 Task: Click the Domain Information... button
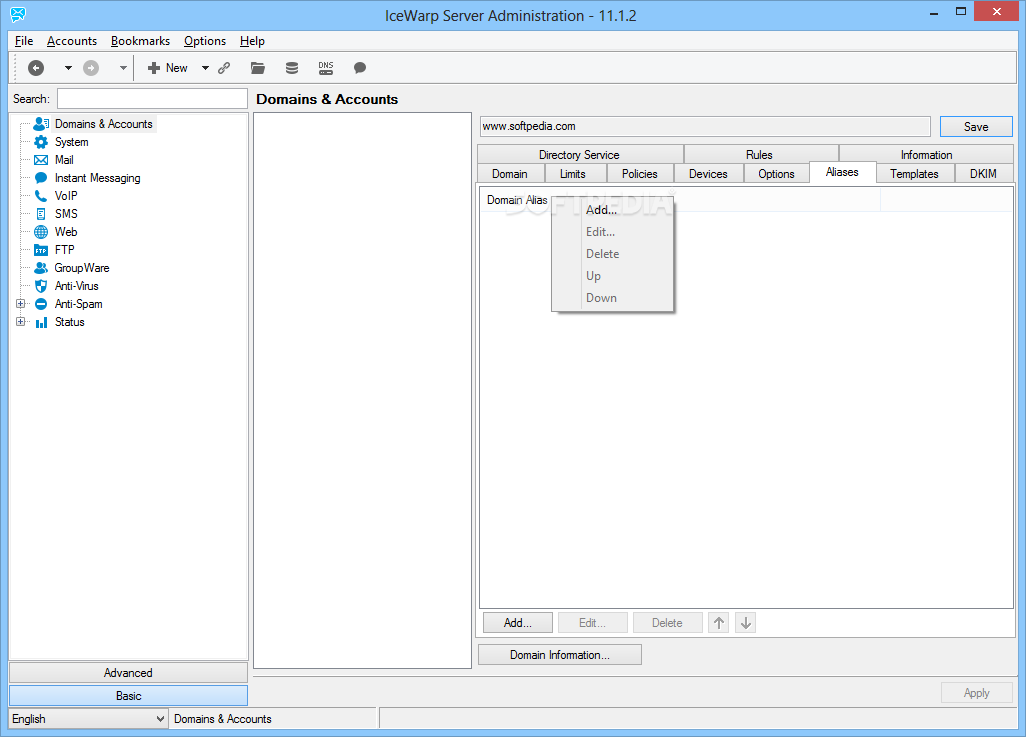(559, 655)
